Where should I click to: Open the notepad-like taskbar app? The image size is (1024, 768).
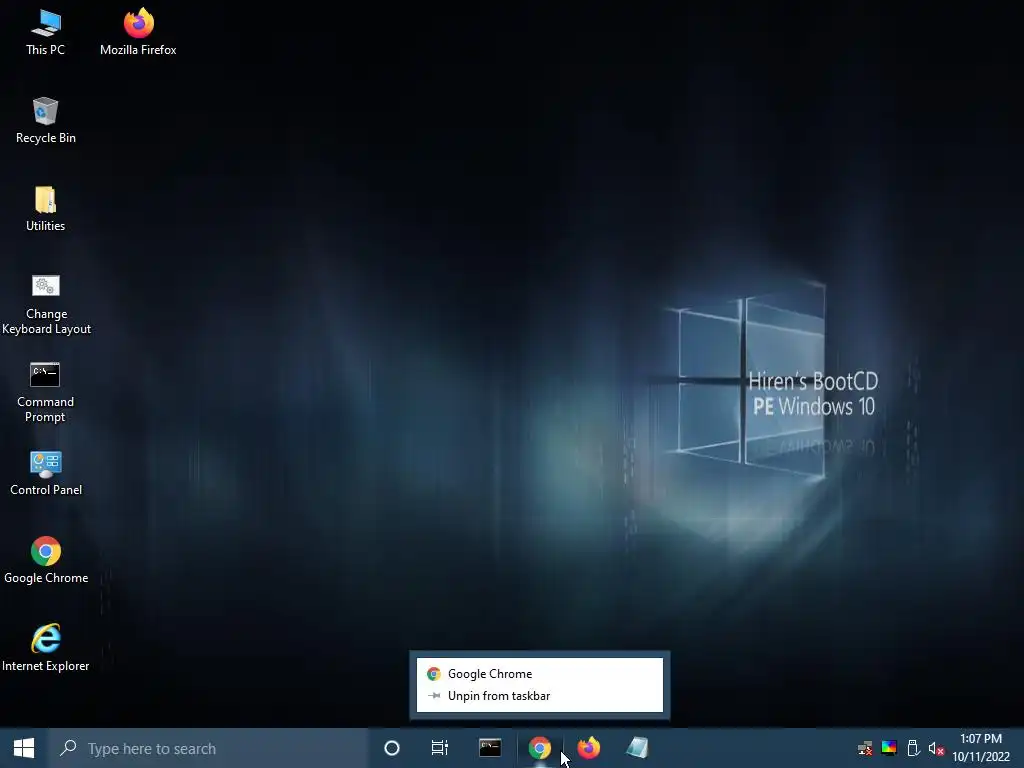(637, 748)
